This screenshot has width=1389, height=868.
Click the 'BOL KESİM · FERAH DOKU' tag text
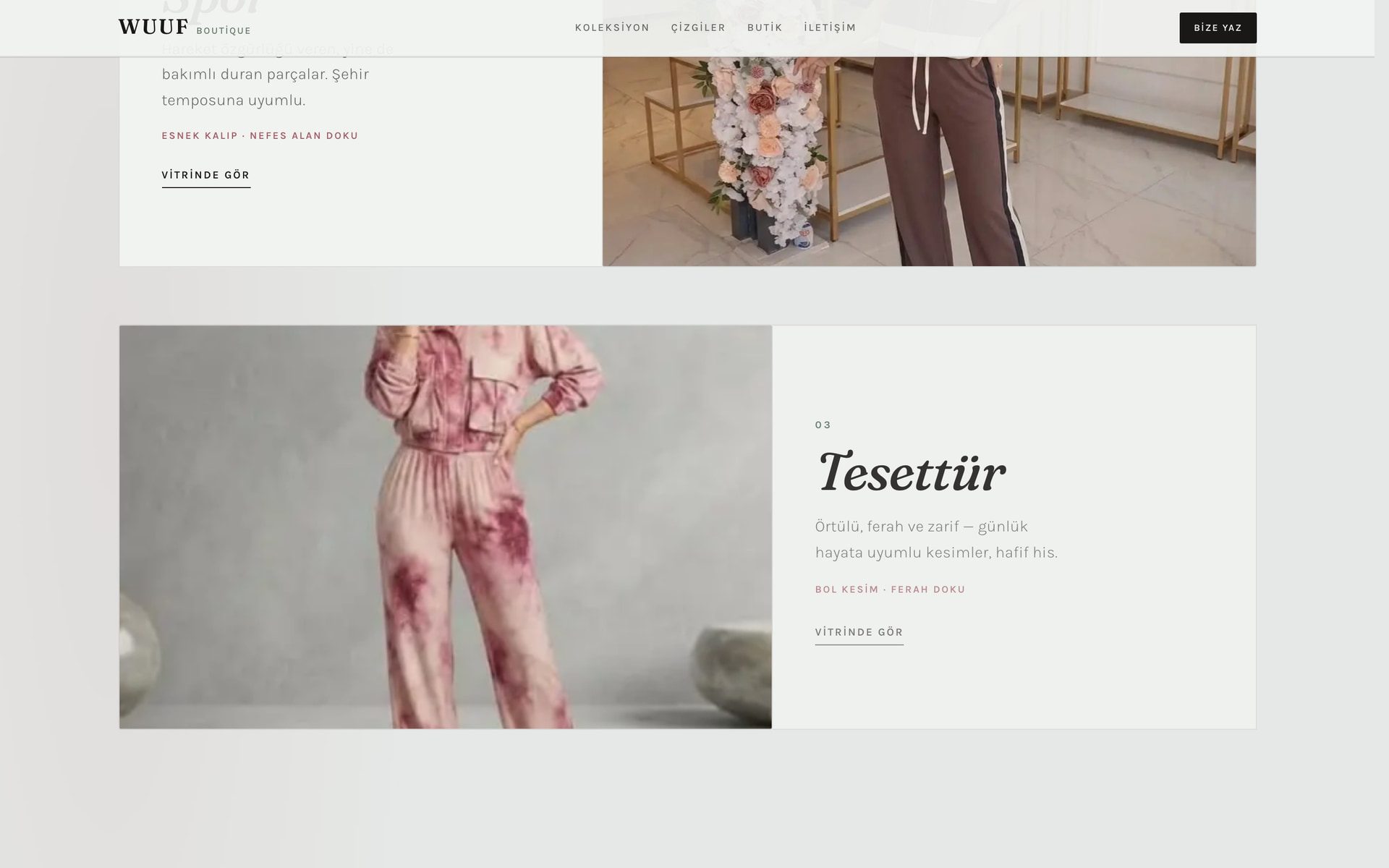pos(890,590)
